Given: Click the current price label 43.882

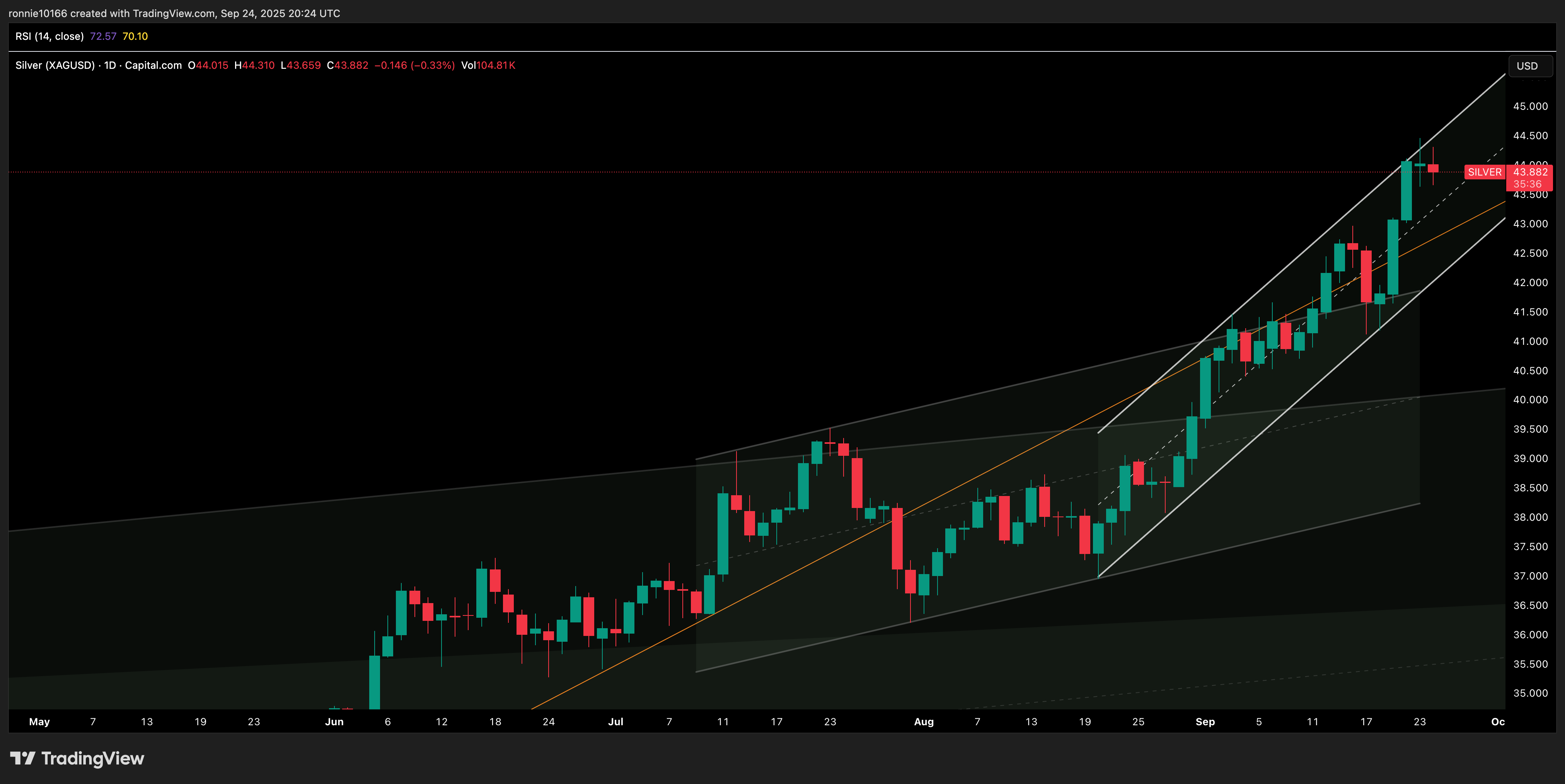Looking at the screenshot, I should tap(1530, 172).
